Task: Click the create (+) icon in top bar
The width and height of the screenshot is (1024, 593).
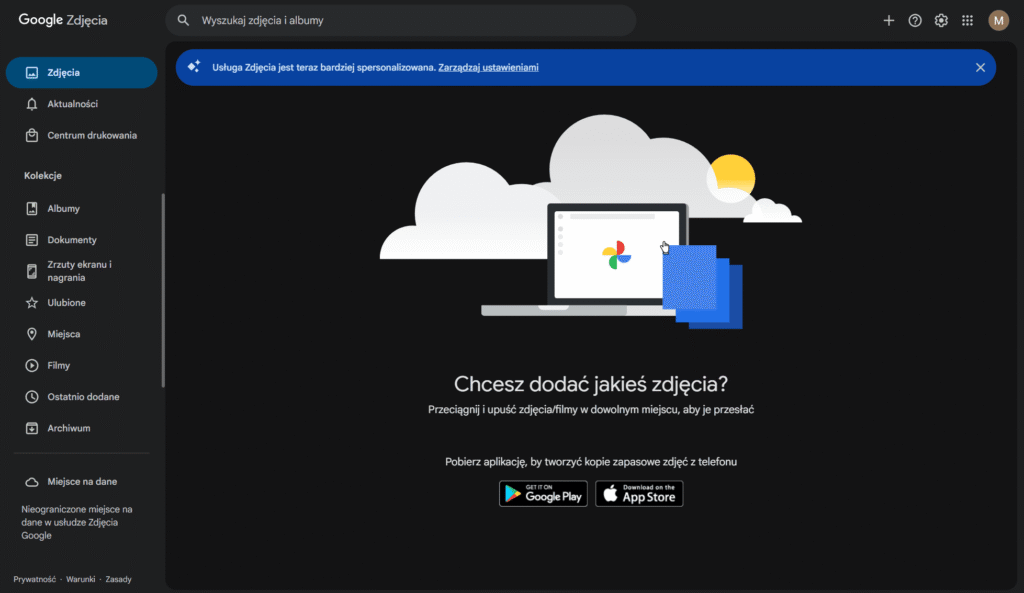Action: [x=889, y=20]
